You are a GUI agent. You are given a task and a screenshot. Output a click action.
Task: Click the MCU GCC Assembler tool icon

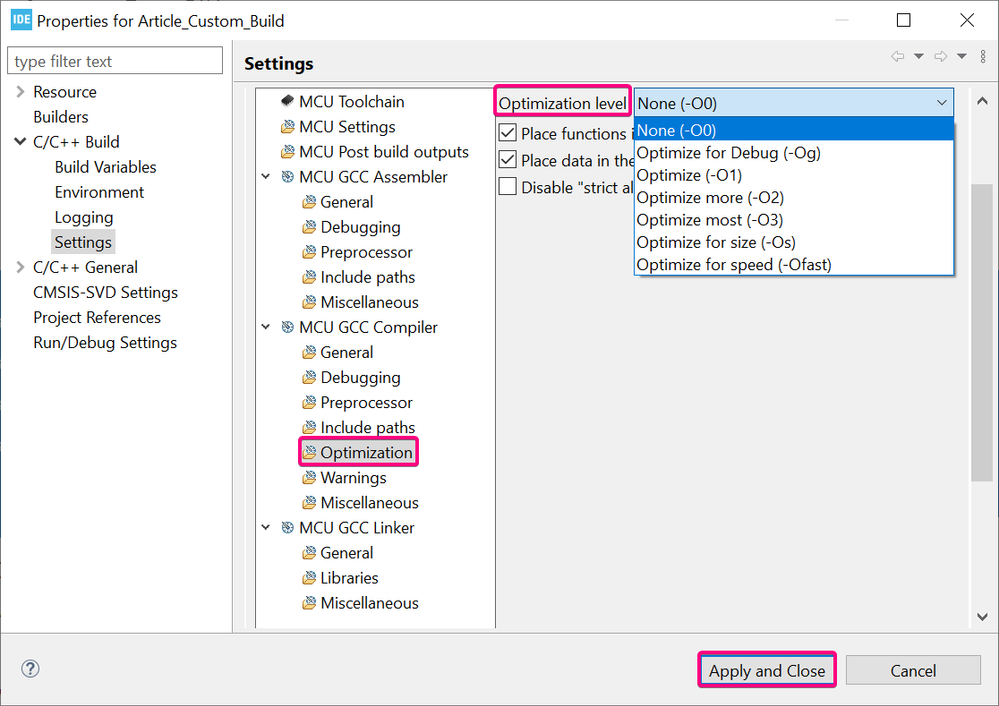288,177
